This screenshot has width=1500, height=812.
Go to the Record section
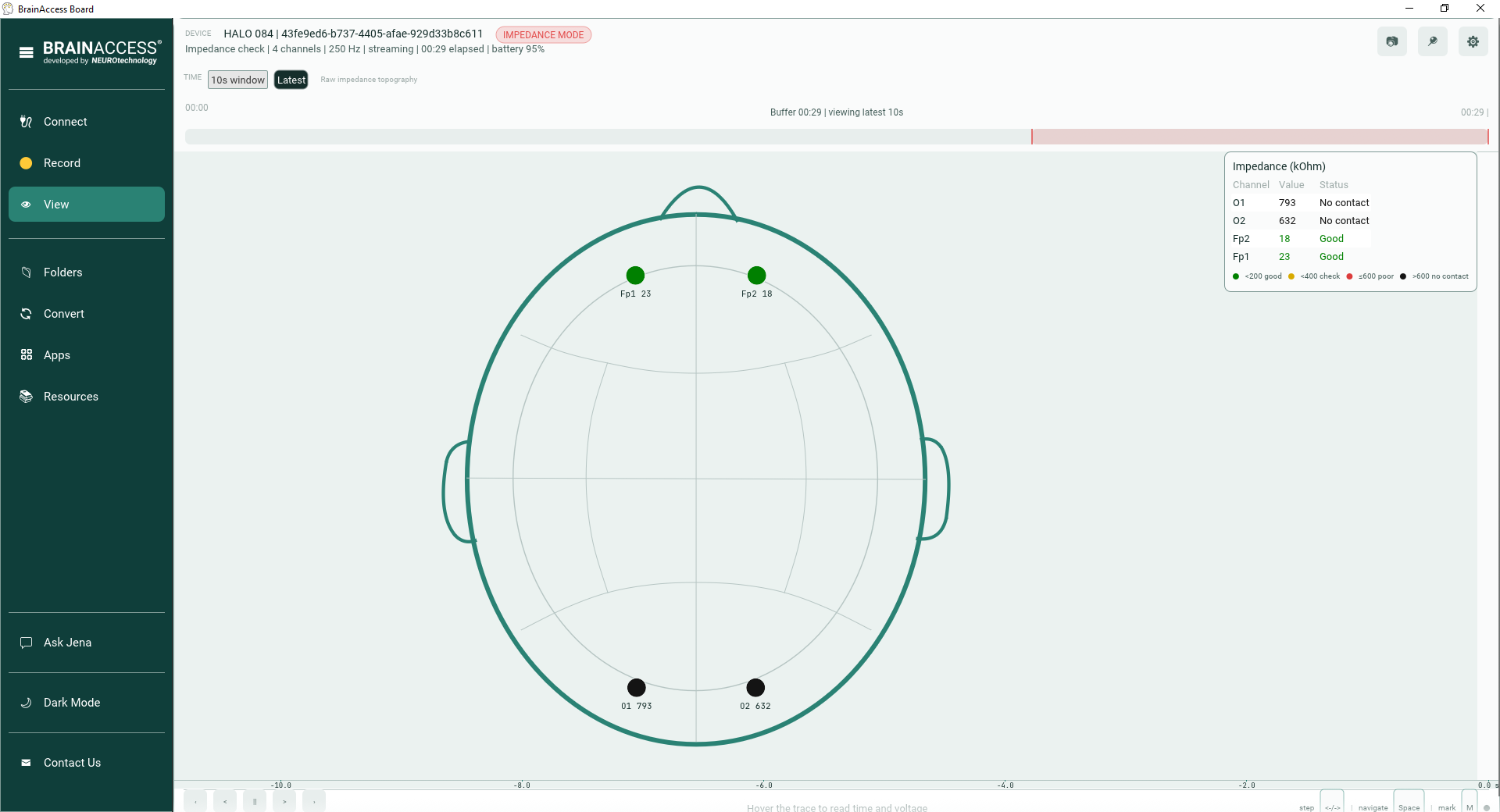(x=87, y=163)
